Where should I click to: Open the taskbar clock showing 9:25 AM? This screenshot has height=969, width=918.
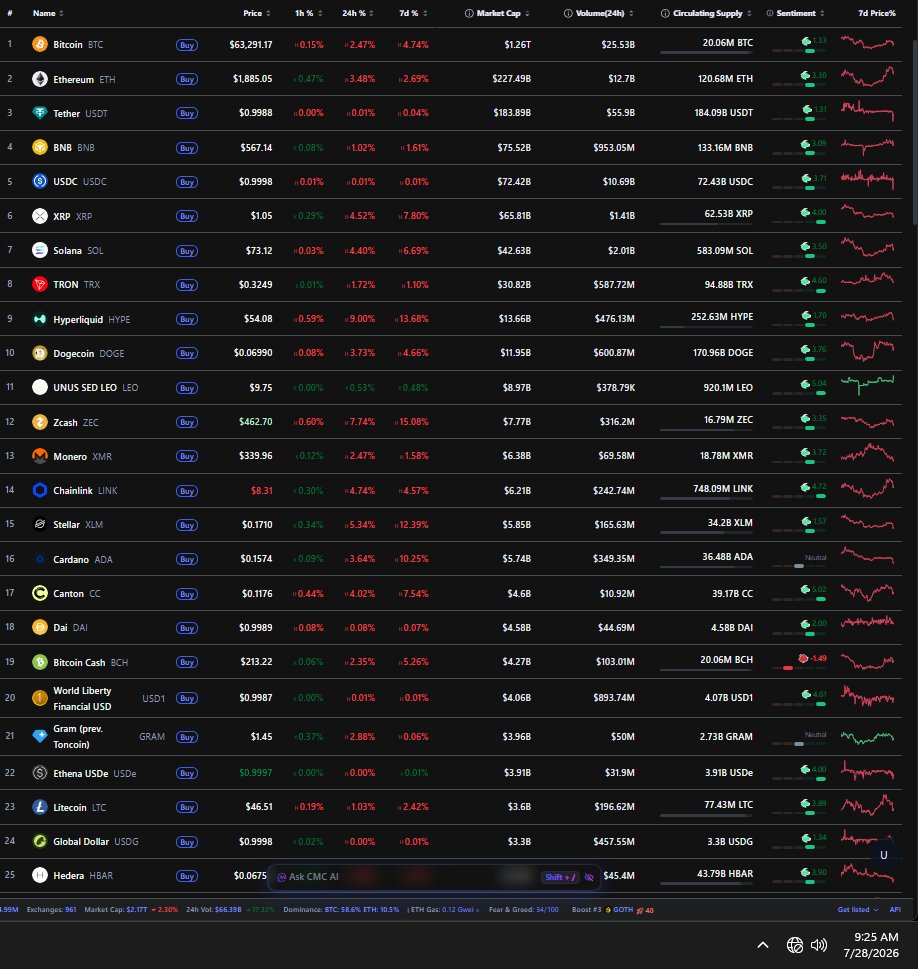coord(871,945)
